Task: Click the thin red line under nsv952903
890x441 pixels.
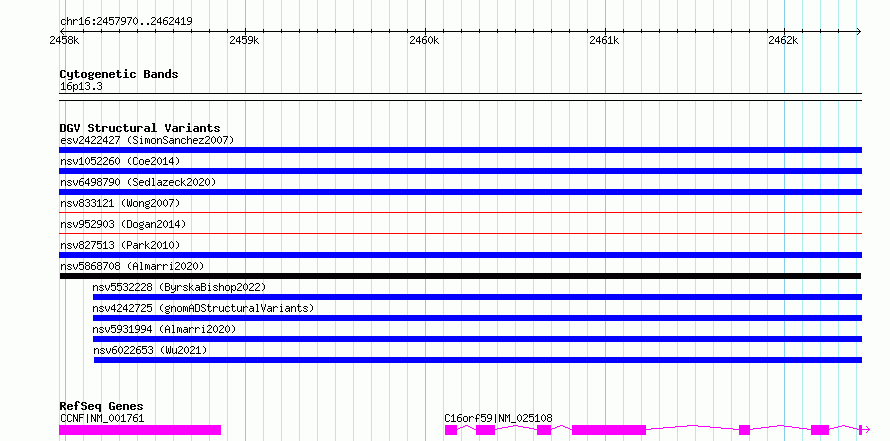Action: (x=460, y=233)
